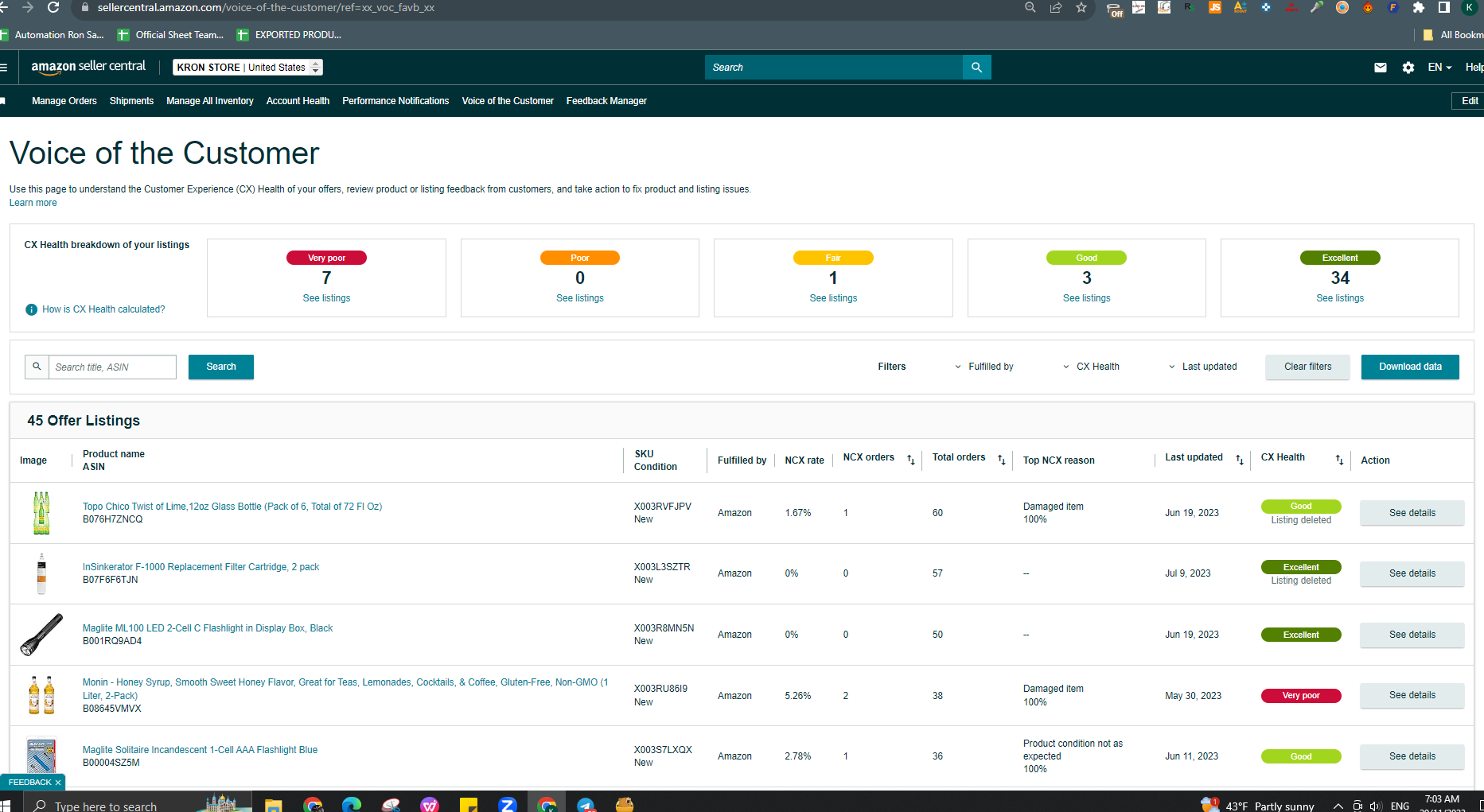Viewport: 1484px width, 812px height.
Task: Click Clear filters button
Action: pos(1307,367)
